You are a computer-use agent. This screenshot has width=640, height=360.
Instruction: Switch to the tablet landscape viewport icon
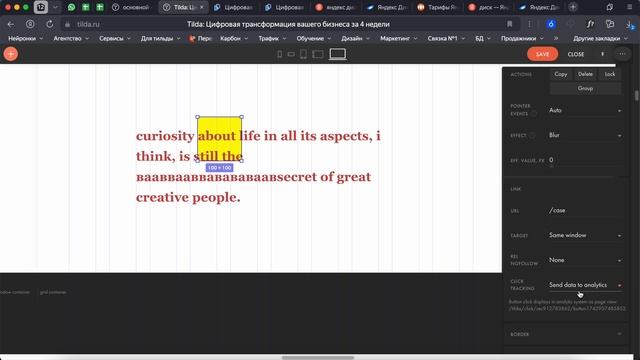click(x=318, y=54)
